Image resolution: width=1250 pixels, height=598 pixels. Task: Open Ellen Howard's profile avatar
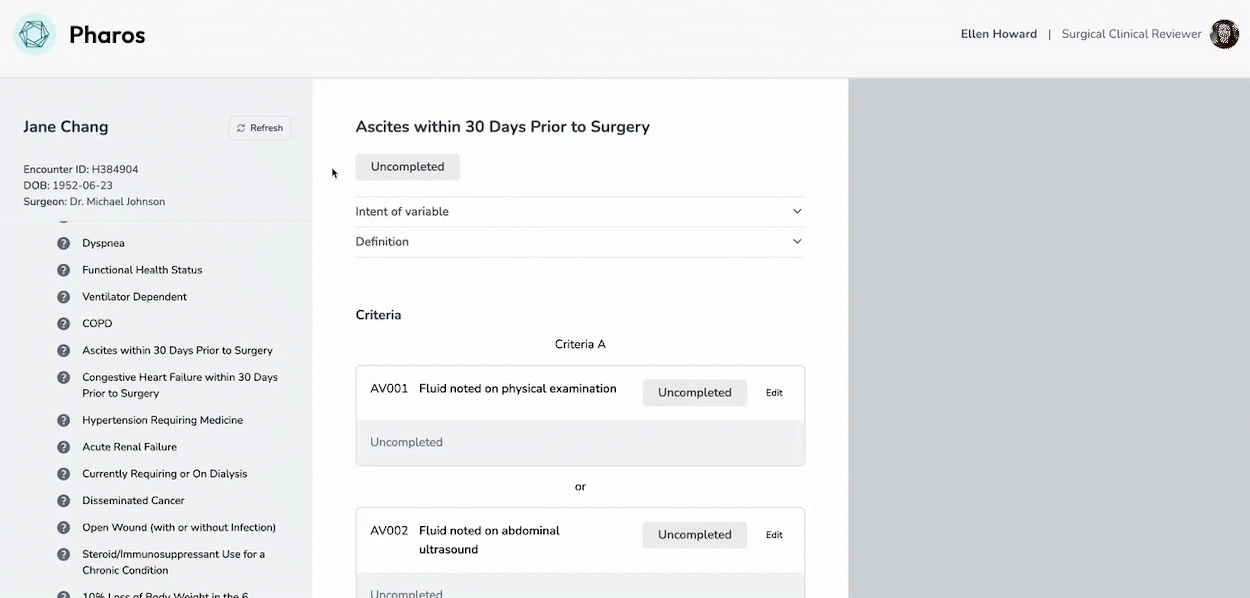1224,34
